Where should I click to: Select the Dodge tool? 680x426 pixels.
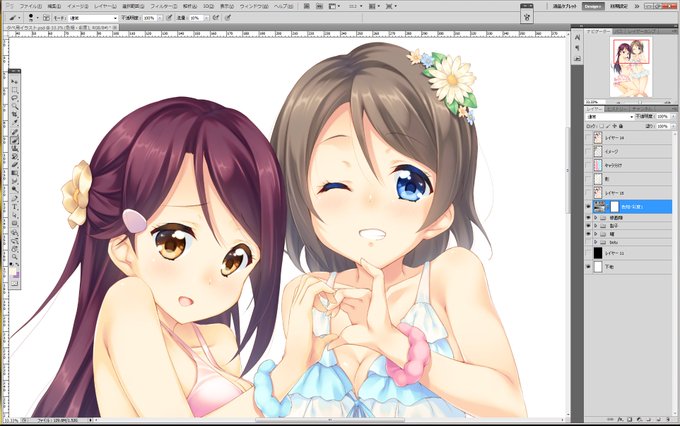click(14, 190)
